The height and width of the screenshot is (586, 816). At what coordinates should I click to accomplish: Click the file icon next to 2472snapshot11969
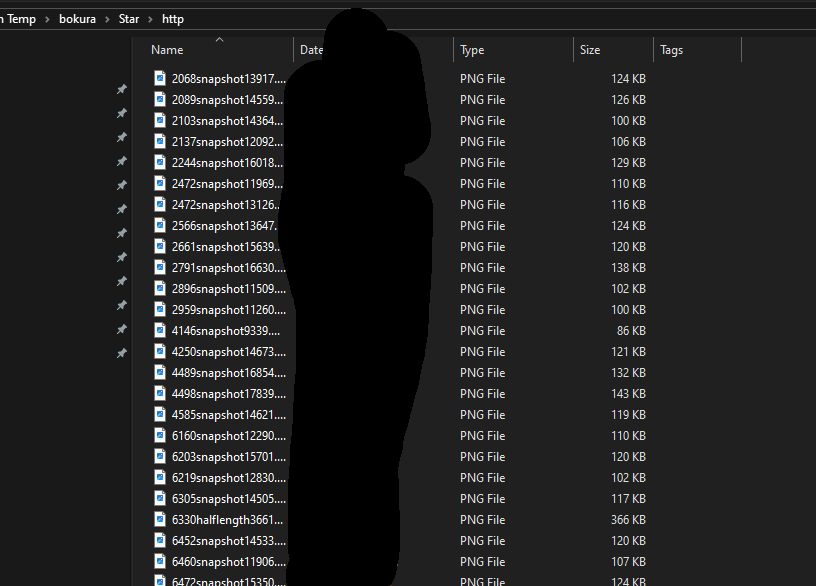pyautogui.click(x=160, y=184)
